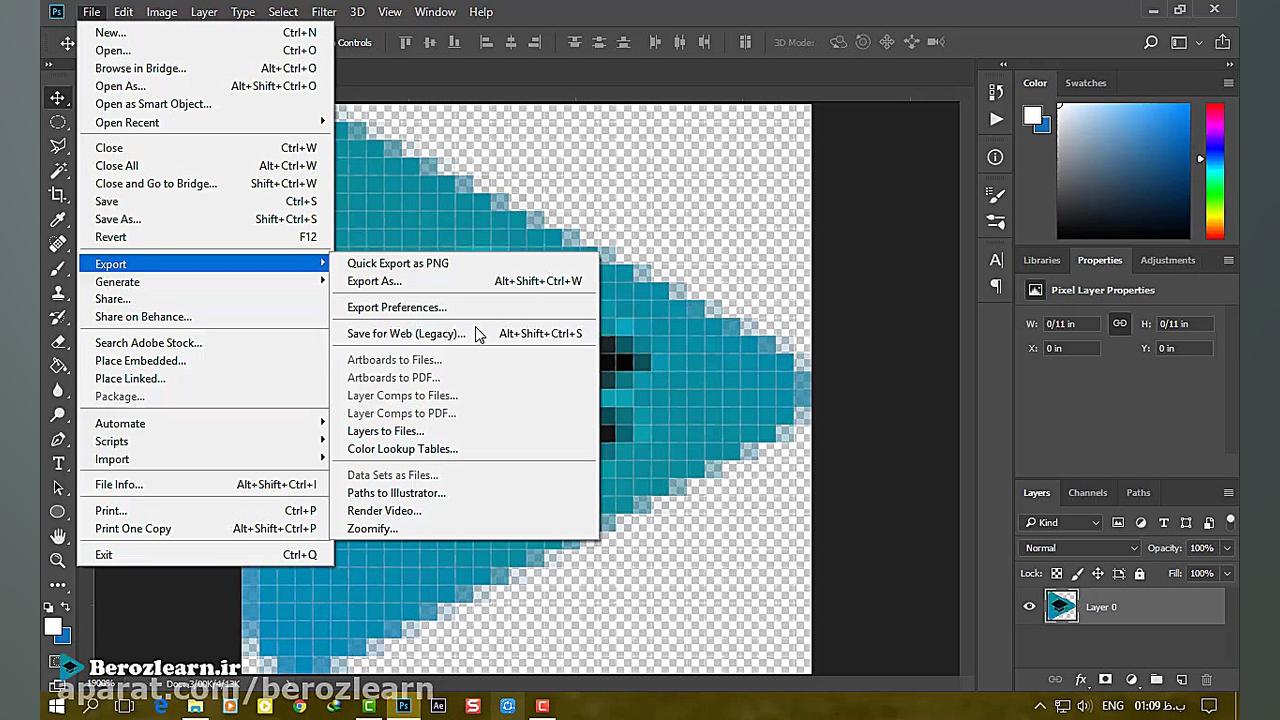Pick the Eyedropper tool

pos(58,220)
